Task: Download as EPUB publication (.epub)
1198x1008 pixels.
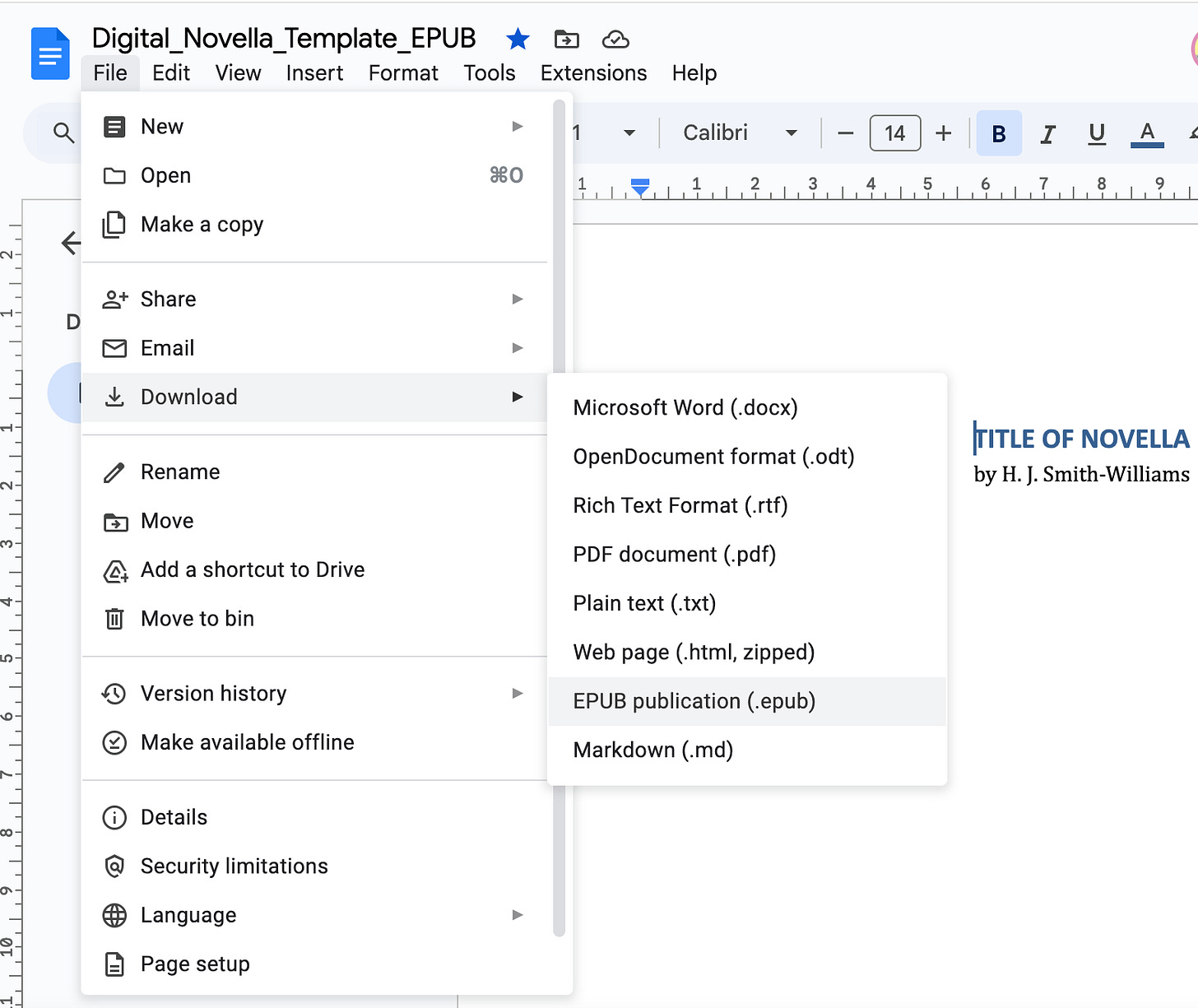Action: (x=747, y=701)
